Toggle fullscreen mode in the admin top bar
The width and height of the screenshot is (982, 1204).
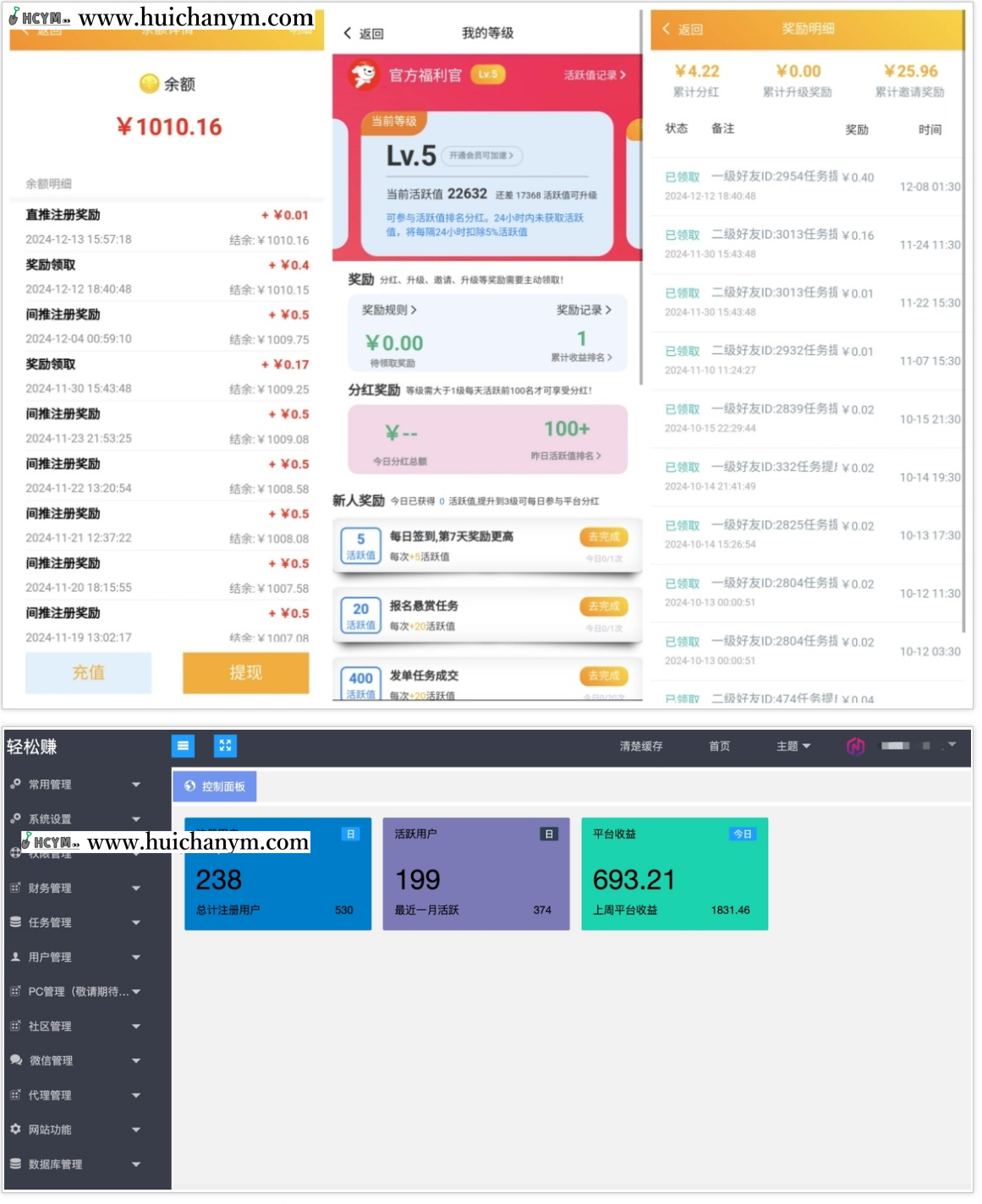coord(224,745)
